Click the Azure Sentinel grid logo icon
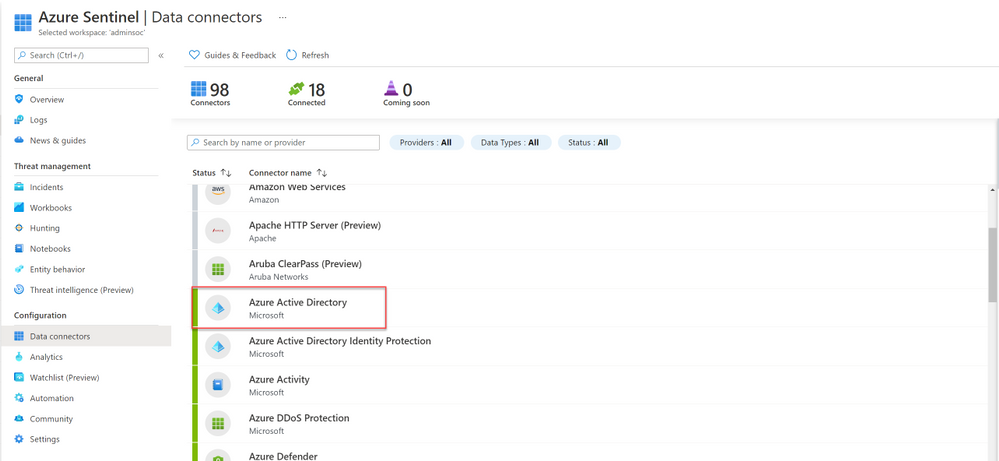The width and height of the screenshot is (999, 461). click(x=23, y=21)
